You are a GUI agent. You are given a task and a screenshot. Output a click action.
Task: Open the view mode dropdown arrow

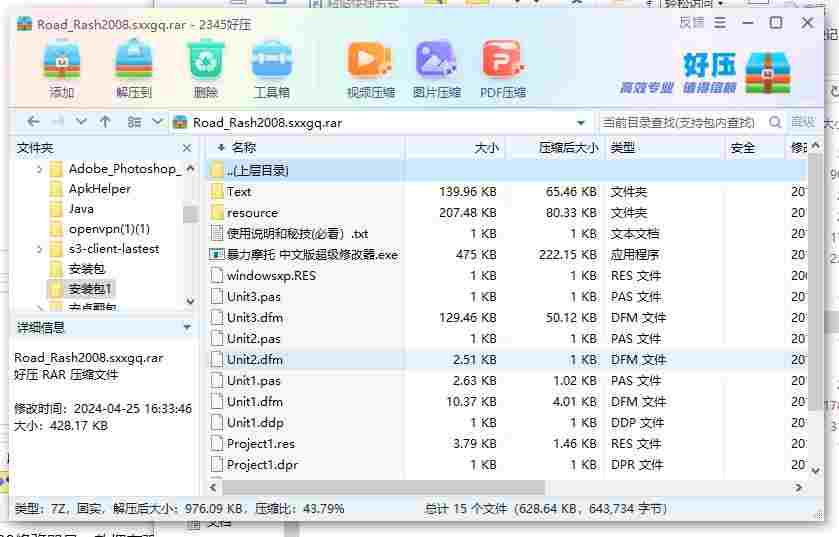(x=157, y=122)
